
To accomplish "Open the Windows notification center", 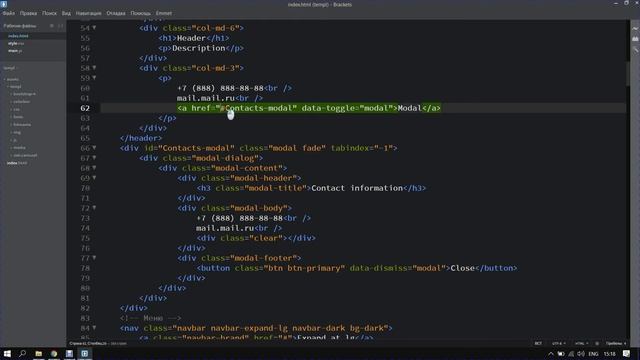I will 627,354.
